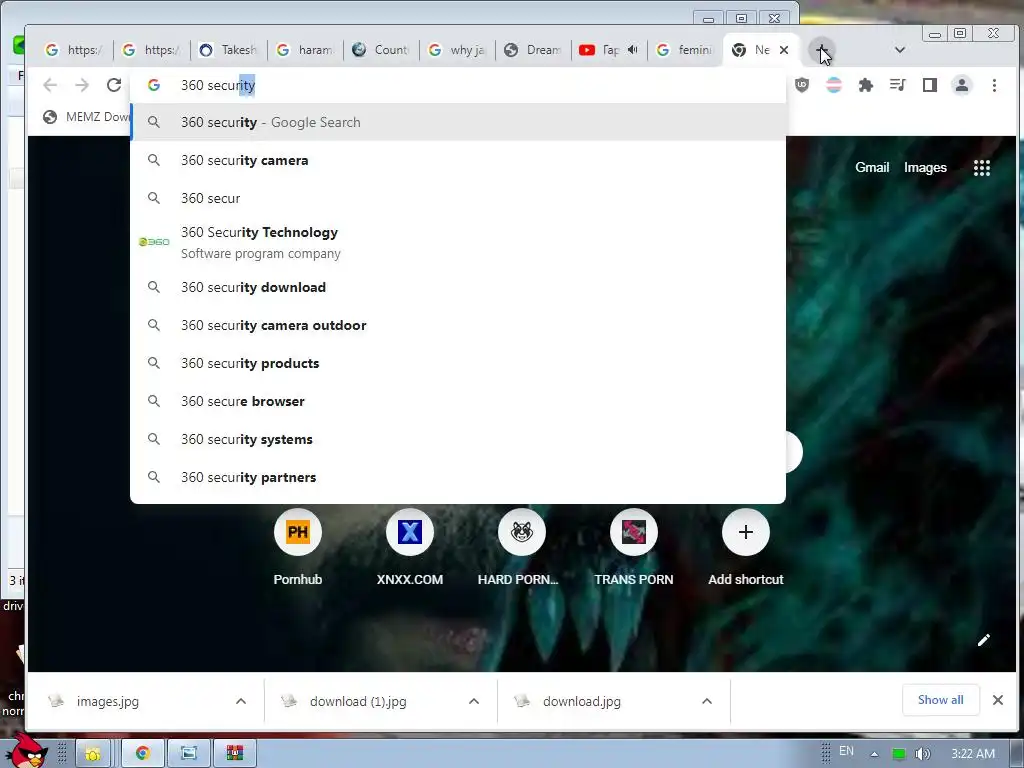Select the 360 security camera suggestion
The image size is (1024, 768).
coord(458,160)
